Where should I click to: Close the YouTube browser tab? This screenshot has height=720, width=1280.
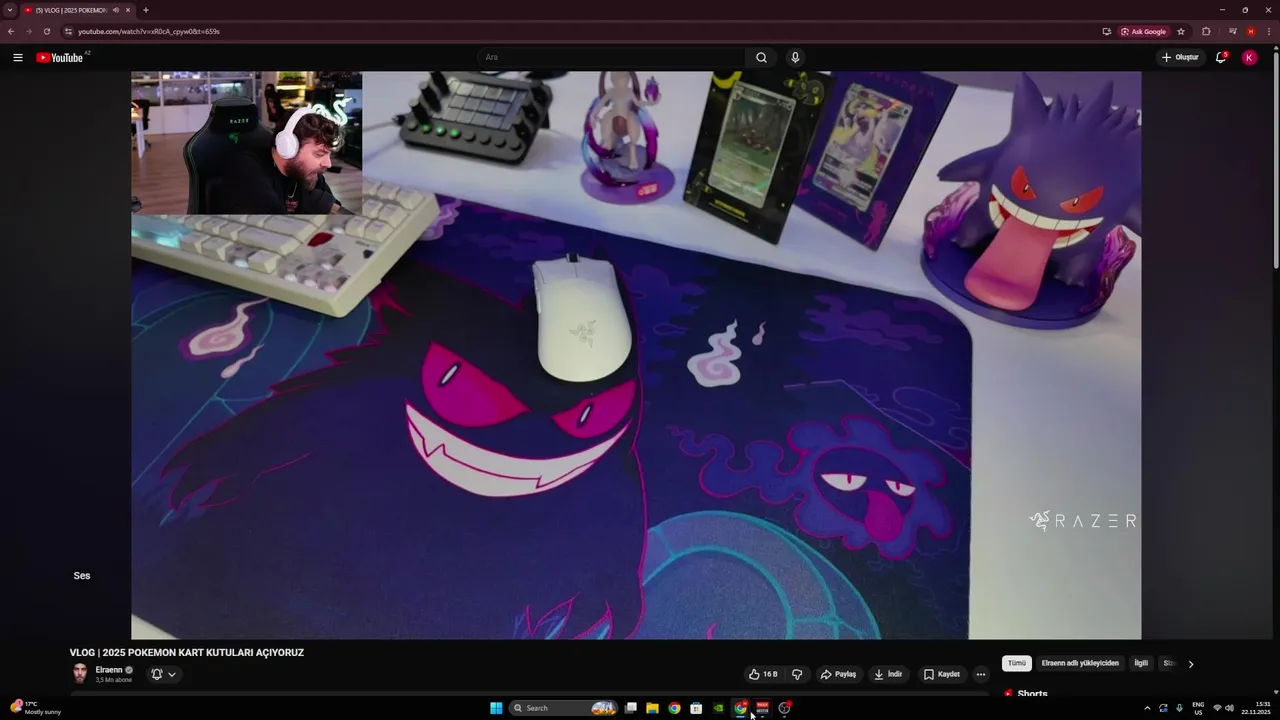pyautogui.click(x=128, y=10)
